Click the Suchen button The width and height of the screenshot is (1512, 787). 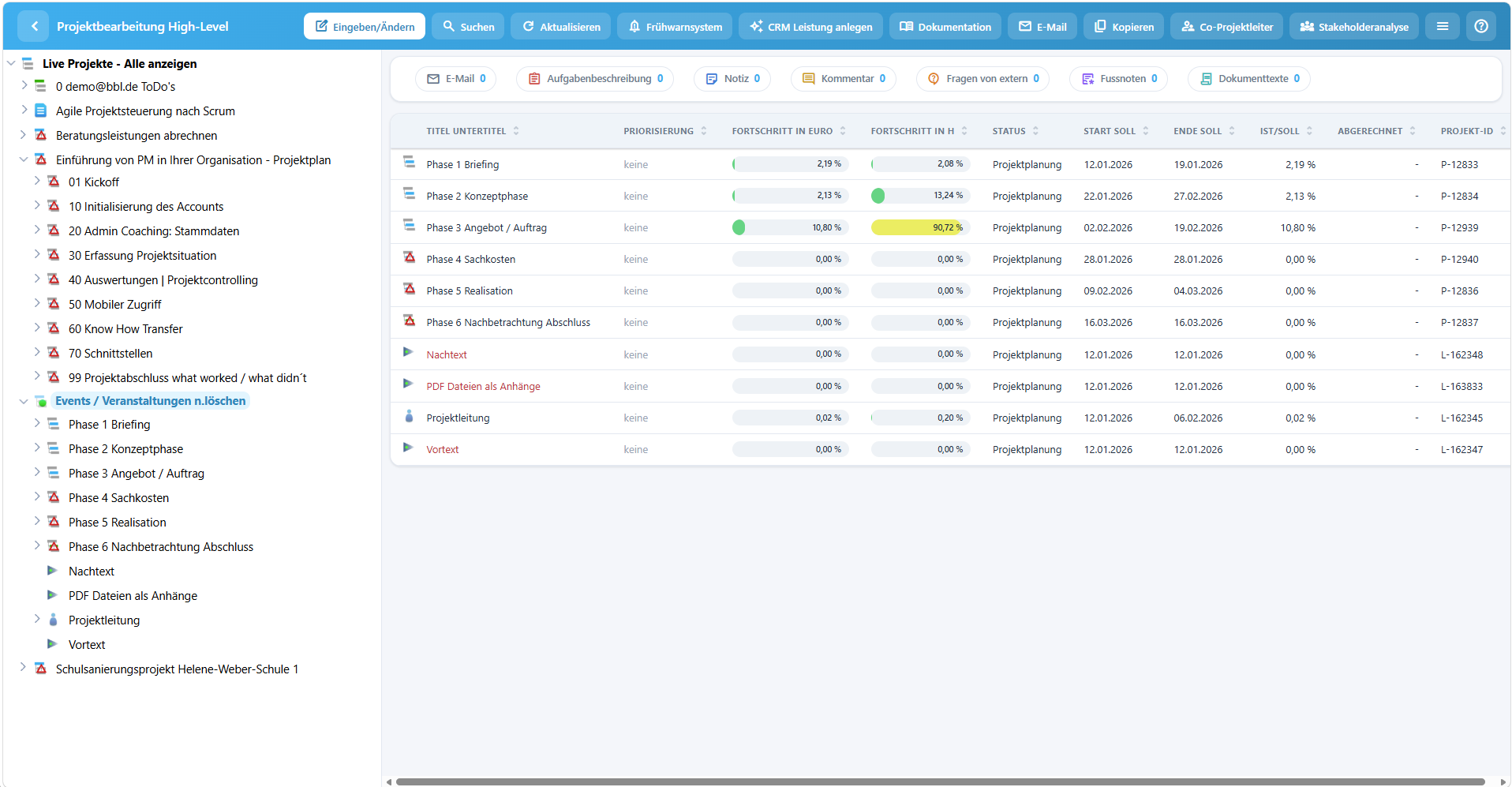pos(468,26)
